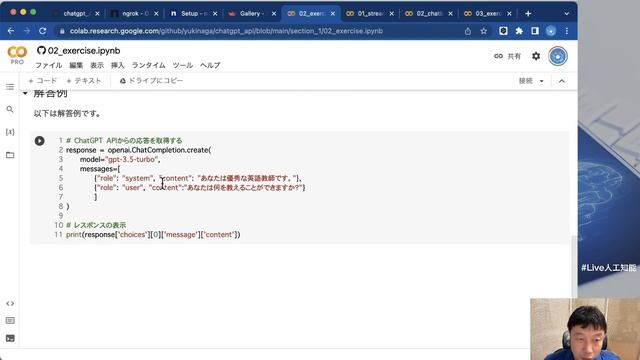Open Chrome three-dot menu
This screenshot has width=640, height=360.
click(x=567, y=31)
